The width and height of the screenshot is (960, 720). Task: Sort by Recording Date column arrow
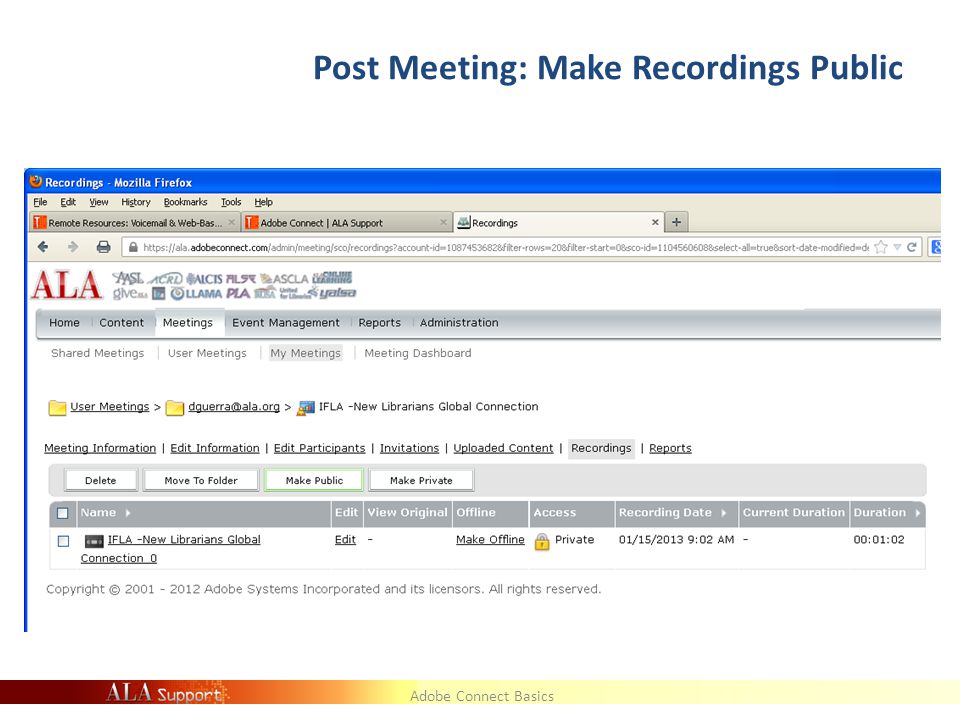point(724,513)
